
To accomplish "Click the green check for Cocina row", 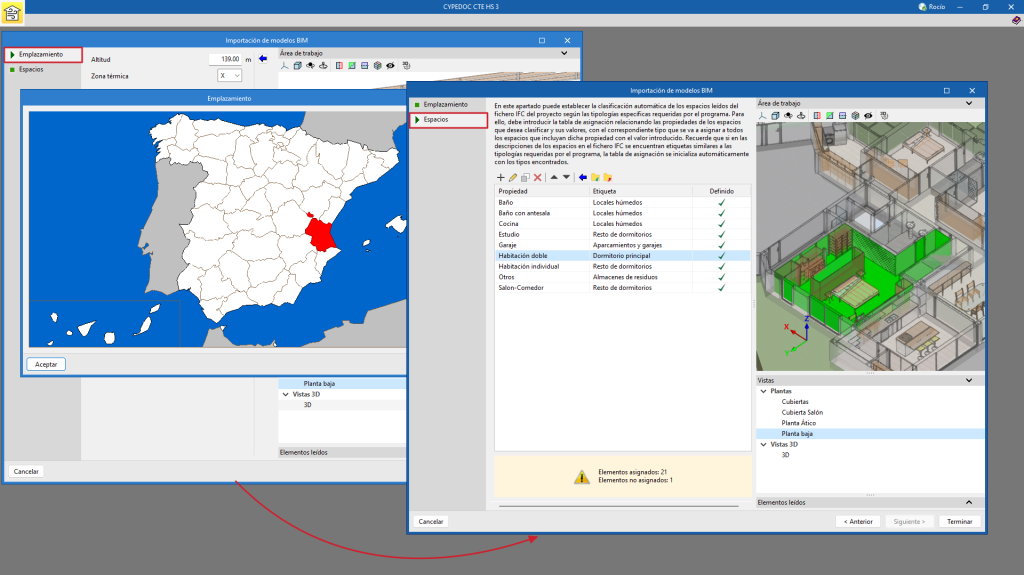I will pyautogui.click(x=721, y=224).
